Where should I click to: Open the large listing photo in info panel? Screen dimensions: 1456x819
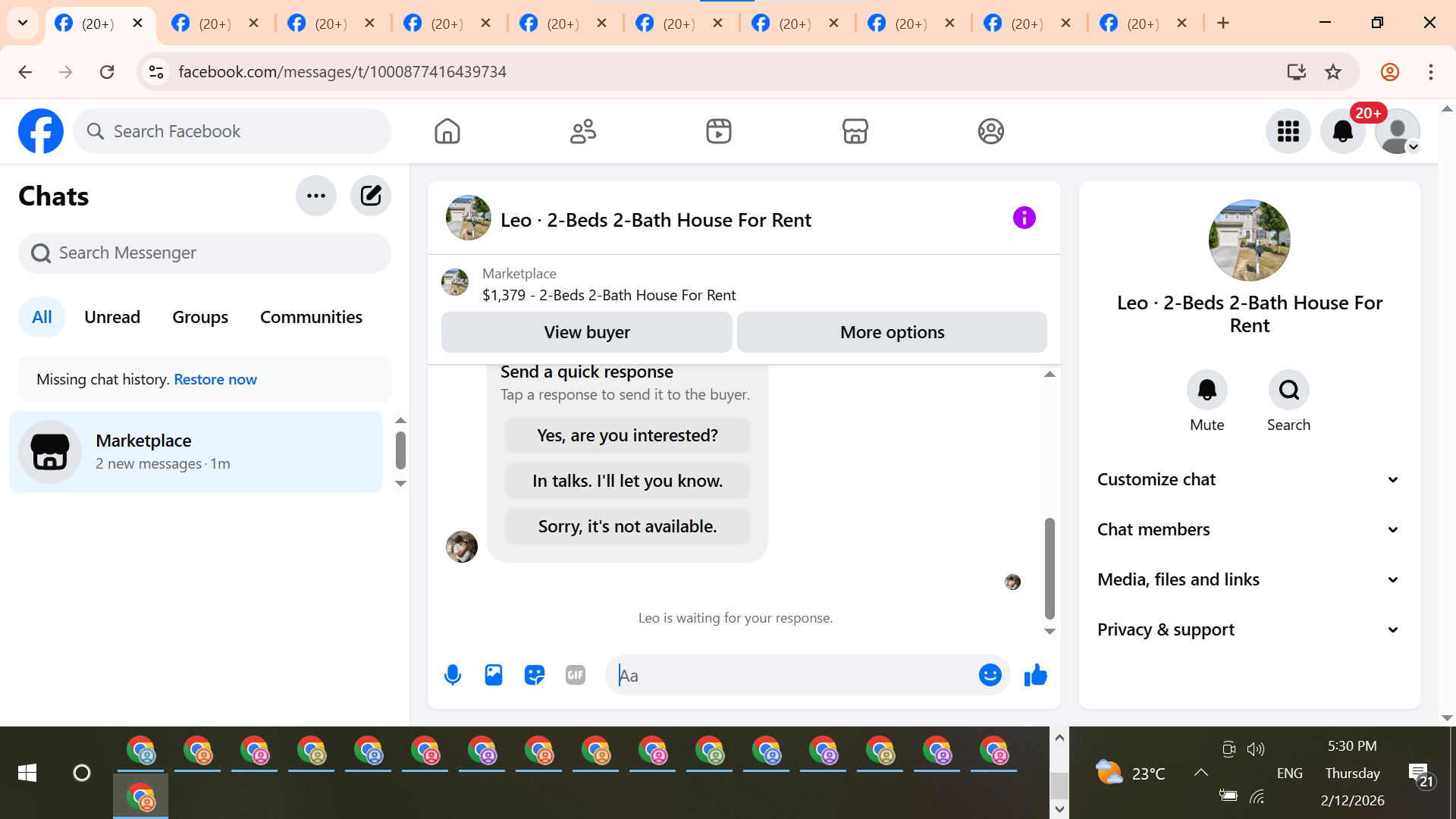coord(1249,240)
